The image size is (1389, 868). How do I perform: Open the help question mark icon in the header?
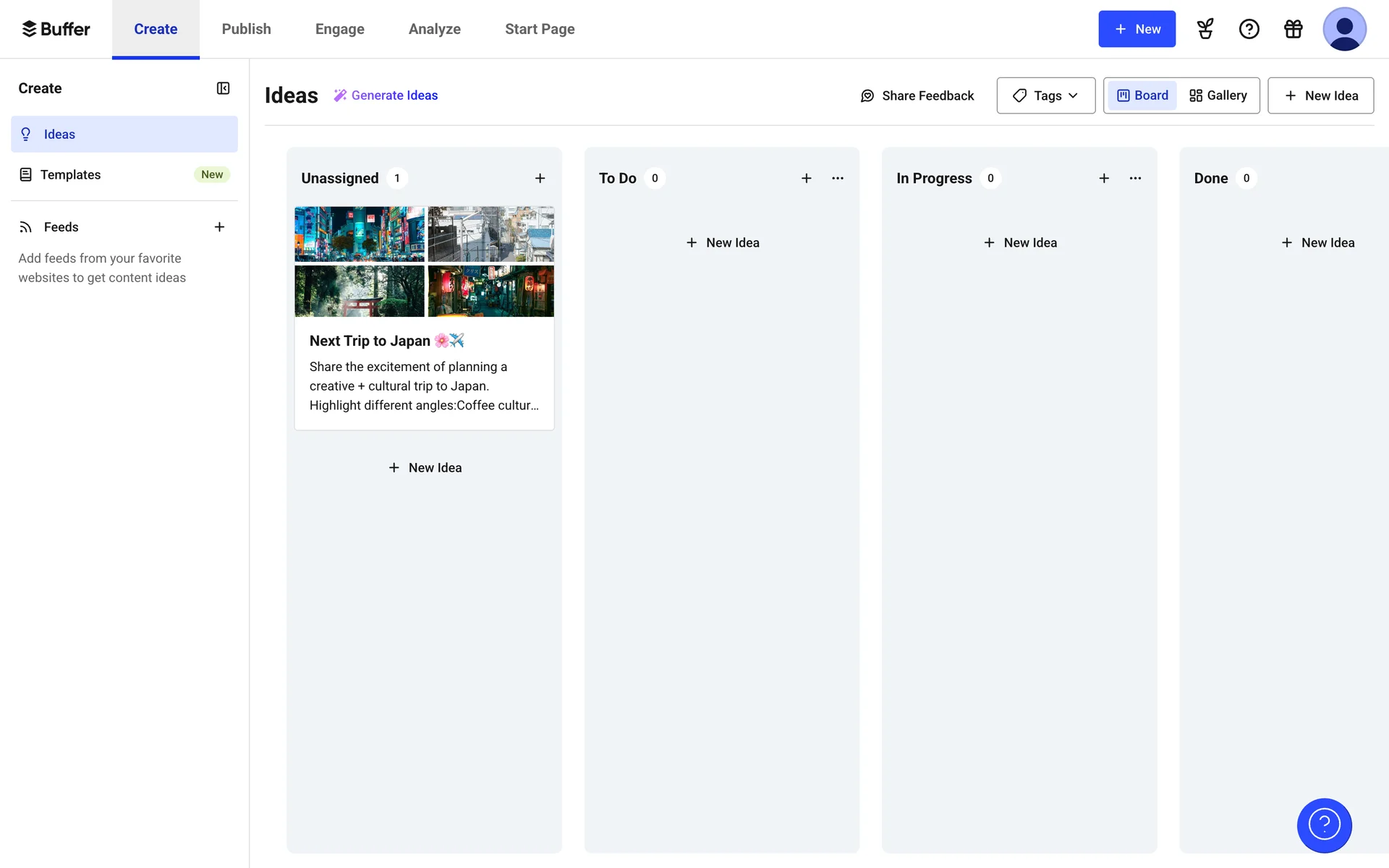pos(1249,29)
